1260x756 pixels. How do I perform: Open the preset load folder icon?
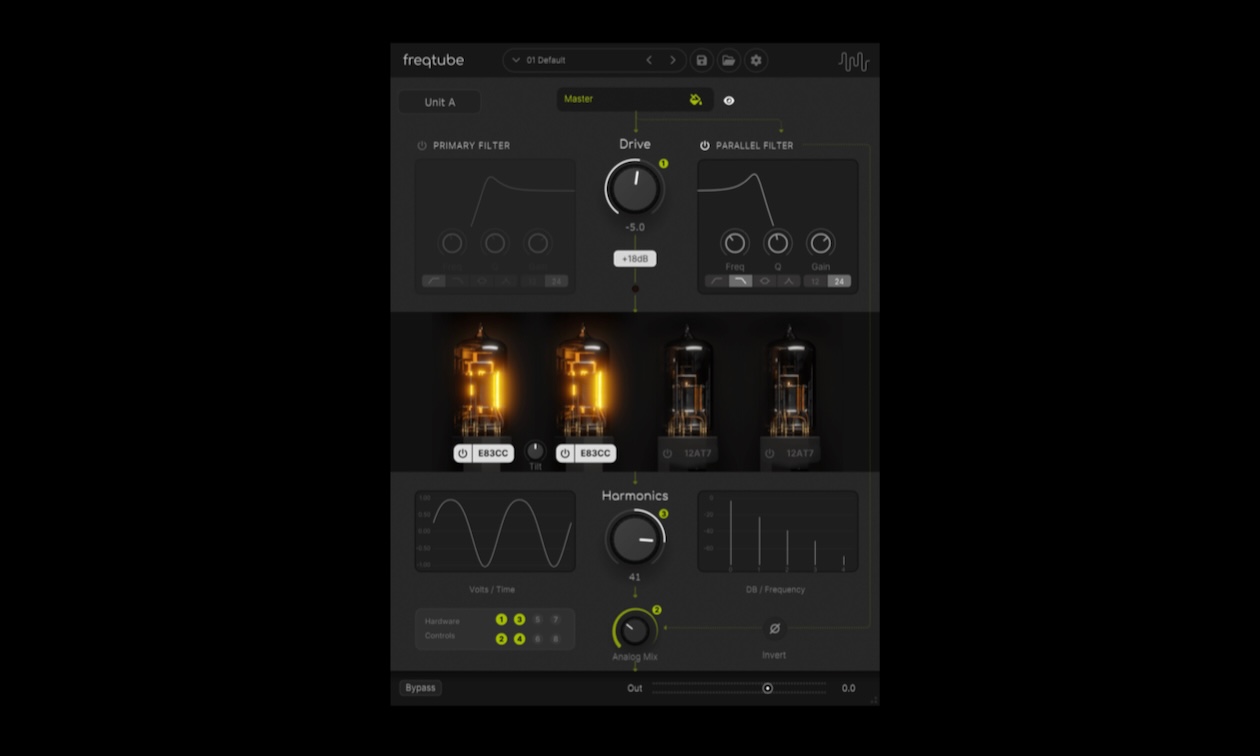coord(728,60)
